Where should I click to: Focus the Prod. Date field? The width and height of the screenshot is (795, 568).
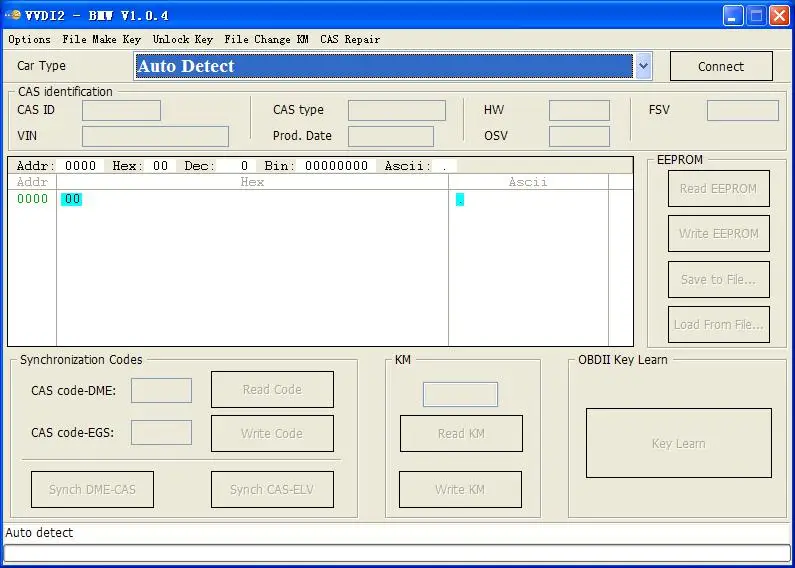[390, 136]
